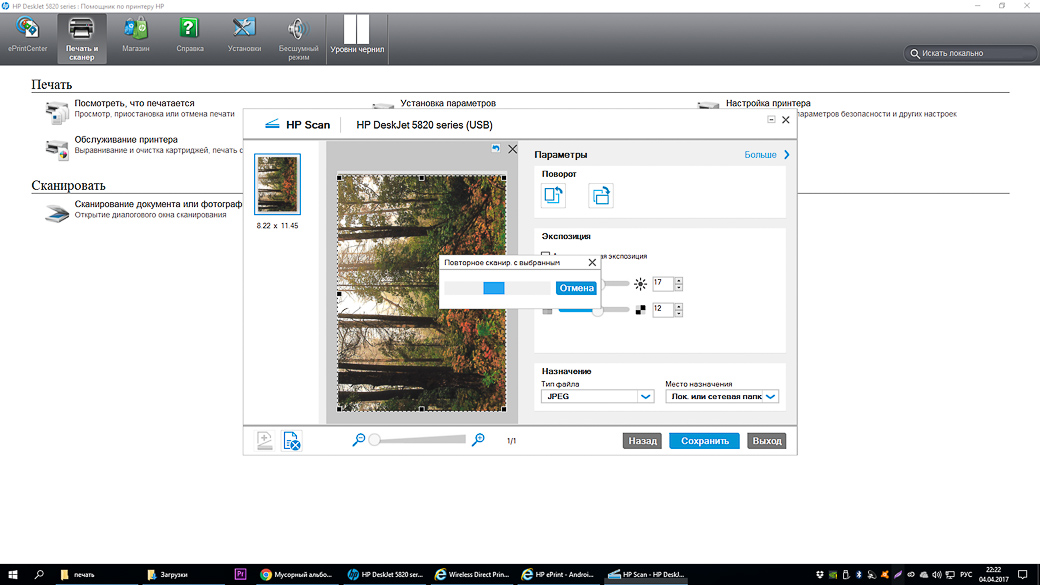Decrease contrast with the down stepper arrow
Screen dimensions: 1040x585
pos(679,313)
